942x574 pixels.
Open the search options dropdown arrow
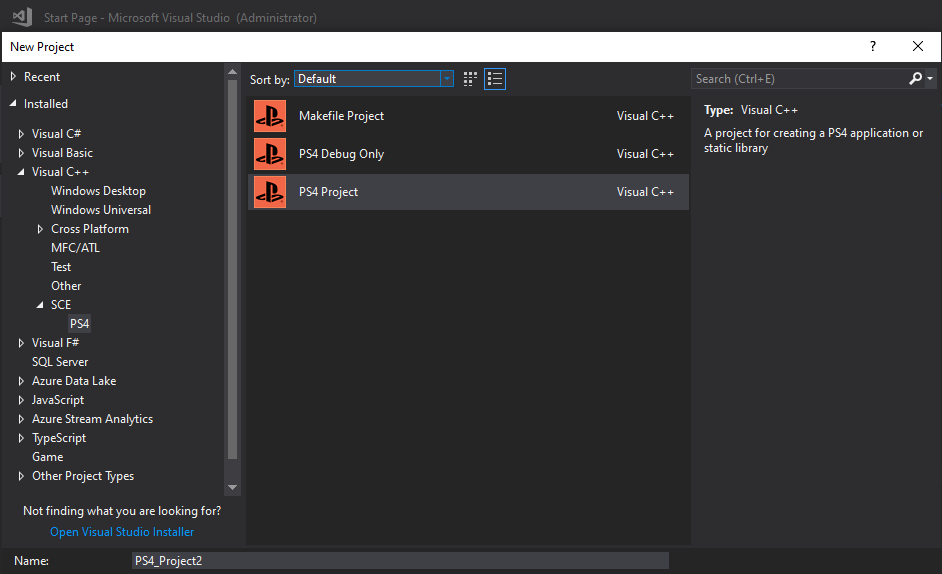930,79
